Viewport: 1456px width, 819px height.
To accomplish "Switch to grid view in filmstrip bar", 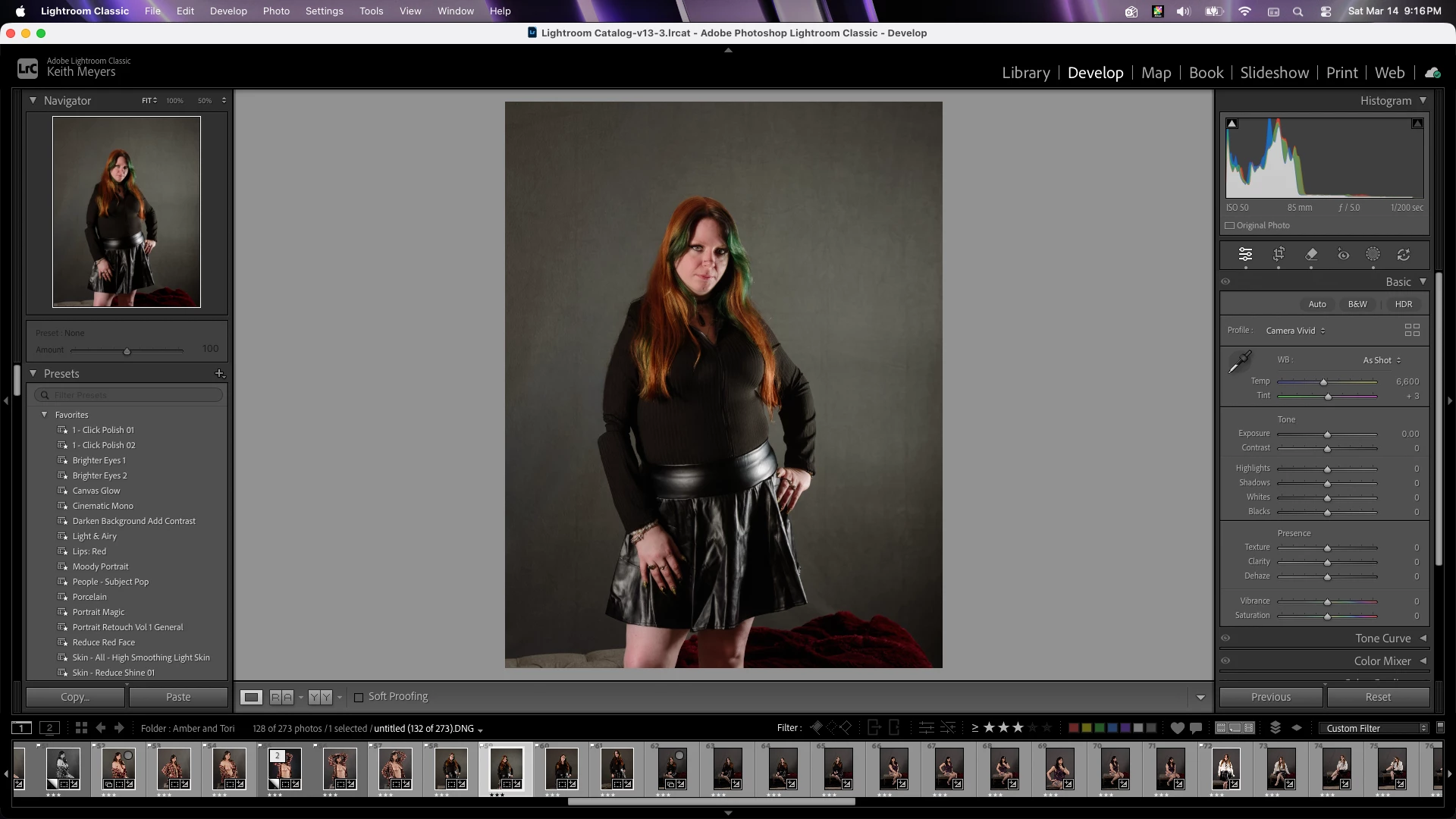I will tap(81, 728).
